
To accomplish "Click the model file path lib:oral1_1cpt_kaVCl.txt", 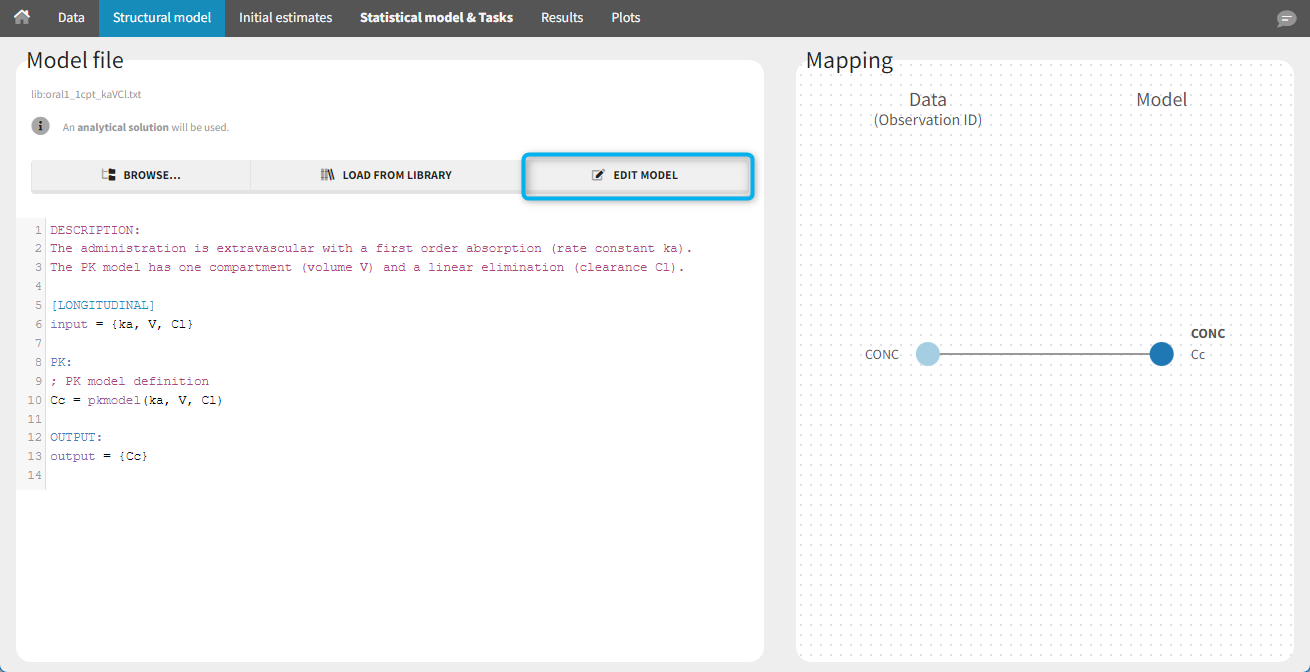I will pyautogui.click(x=86, y=94).
